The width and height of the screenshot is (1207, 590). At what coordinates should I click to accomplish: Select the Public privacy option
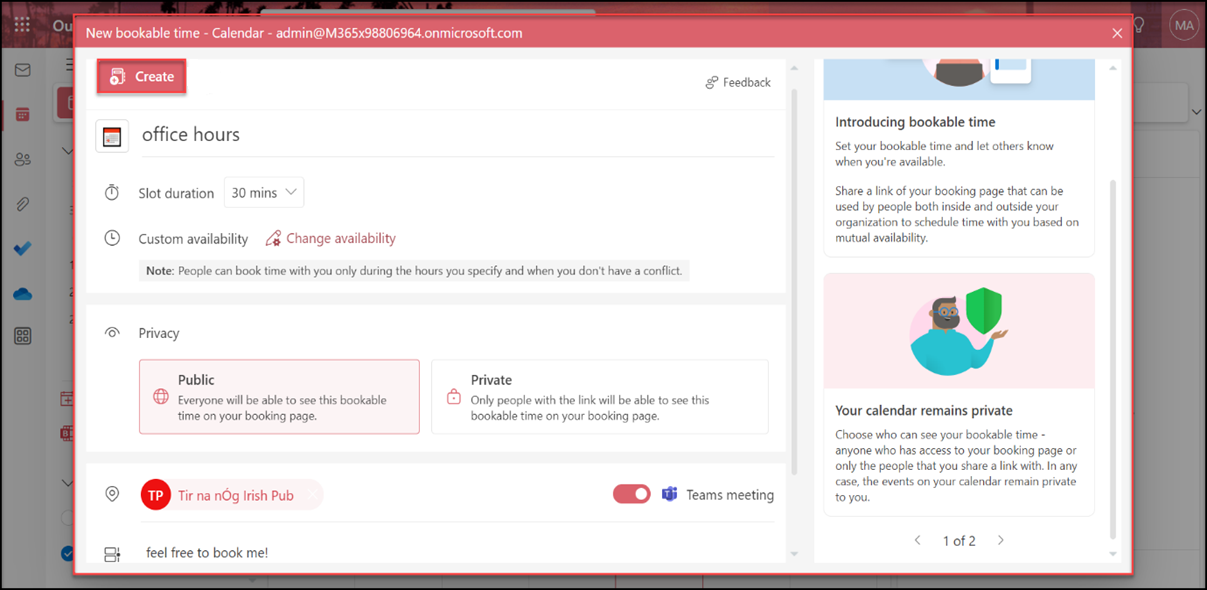point(279,397)
